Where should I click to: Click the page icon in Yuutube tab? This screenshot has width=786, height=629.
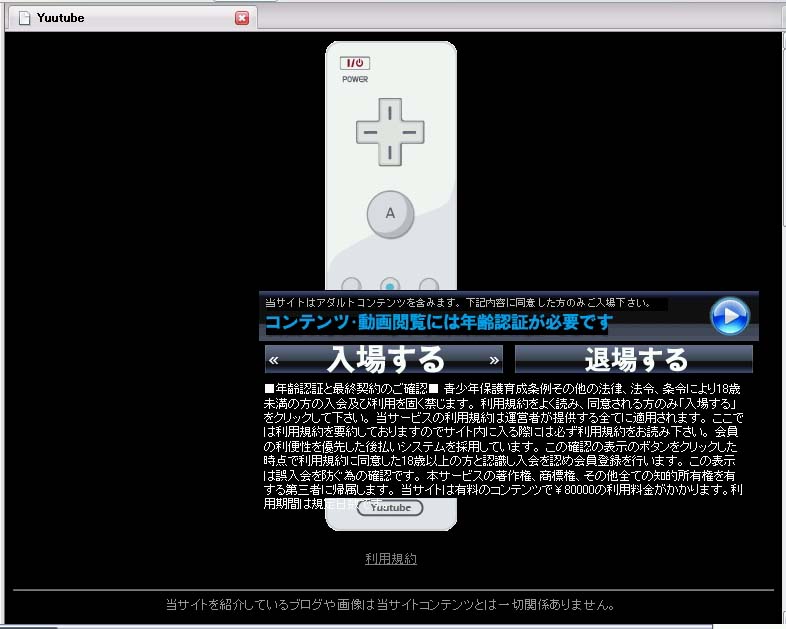24,19
